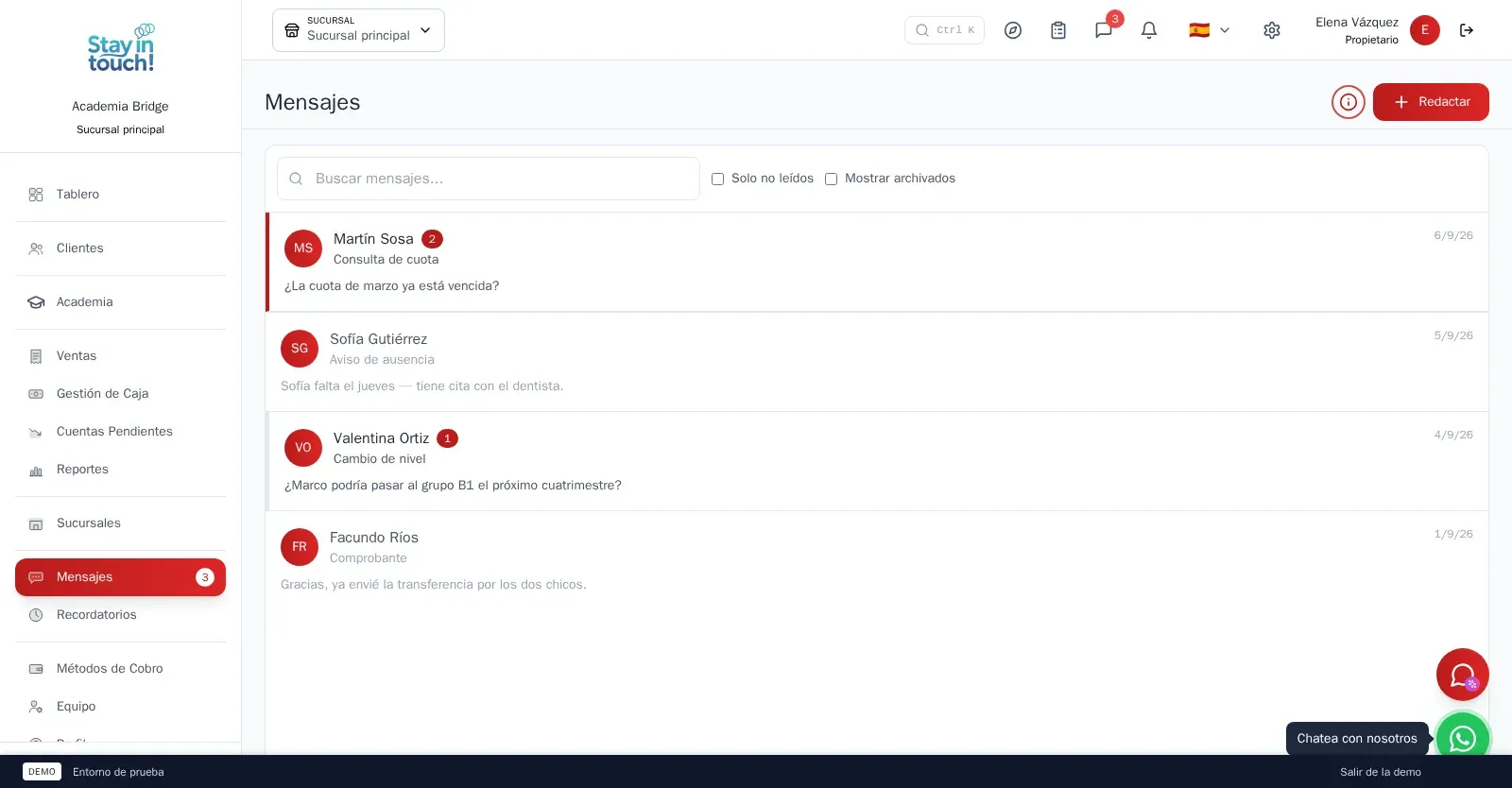
Task: Expand the Sucursal principal dropdown
Action: pyautogui.click(x=358, y=30)
